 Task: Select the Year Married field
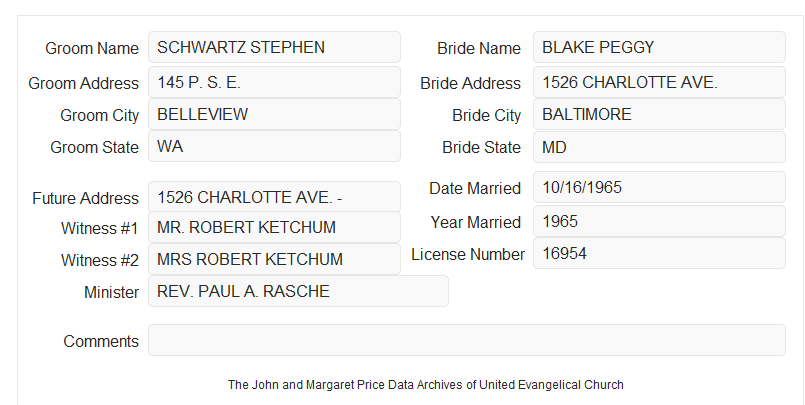pyautogui.click(x=659, y=221)
